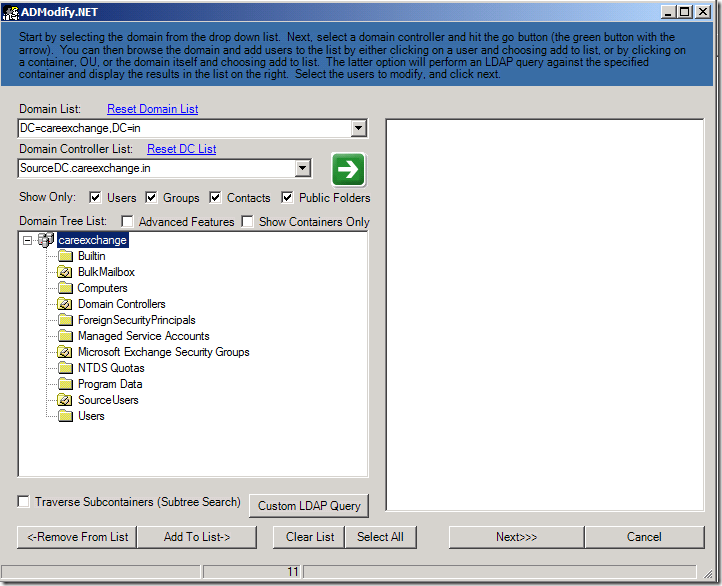Click the Builtin folder icon
Image resolution: width=722 pixels, height=586 pixels.
65,256
